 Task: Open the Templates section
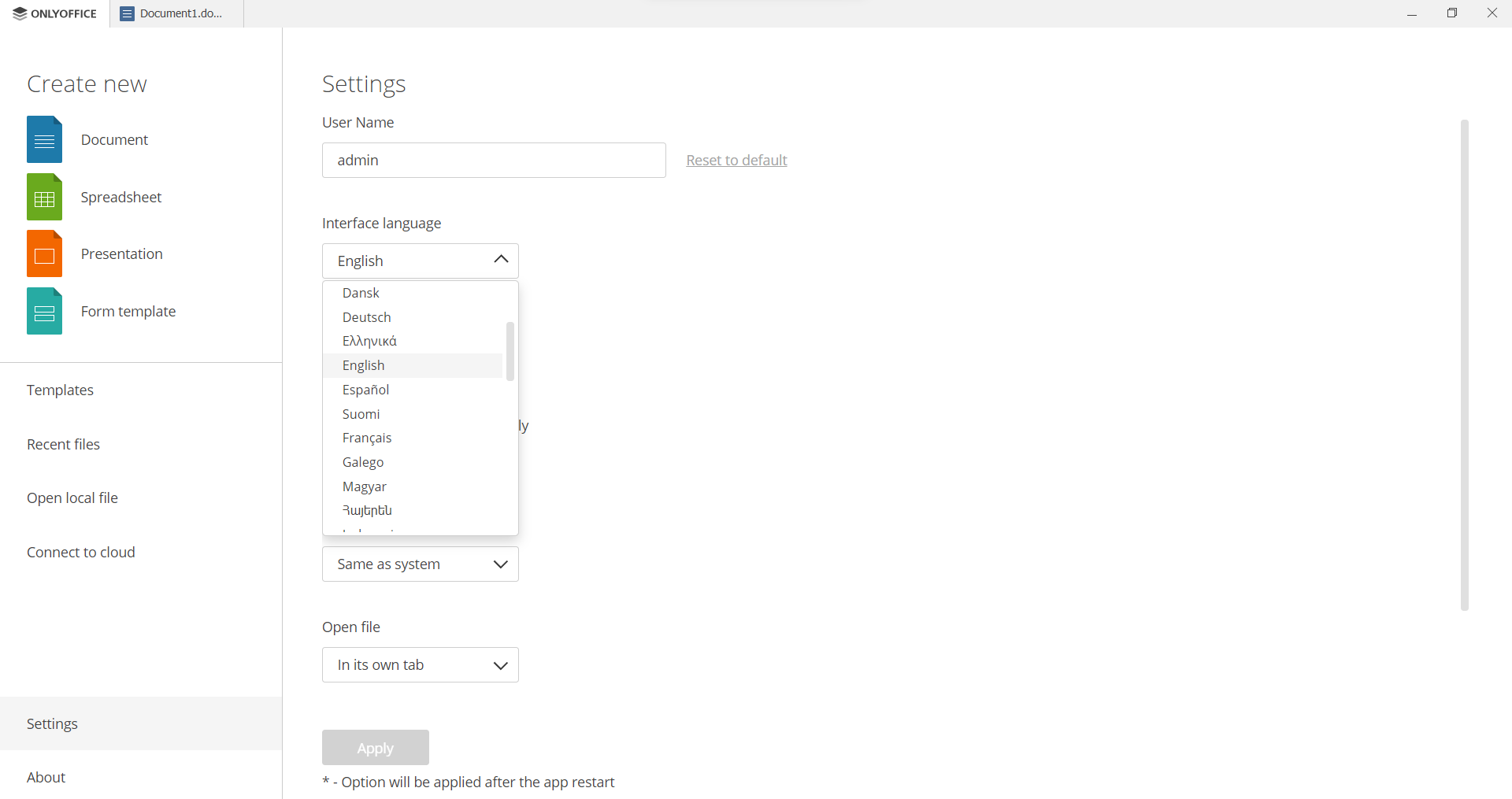[x=60, y=390]
